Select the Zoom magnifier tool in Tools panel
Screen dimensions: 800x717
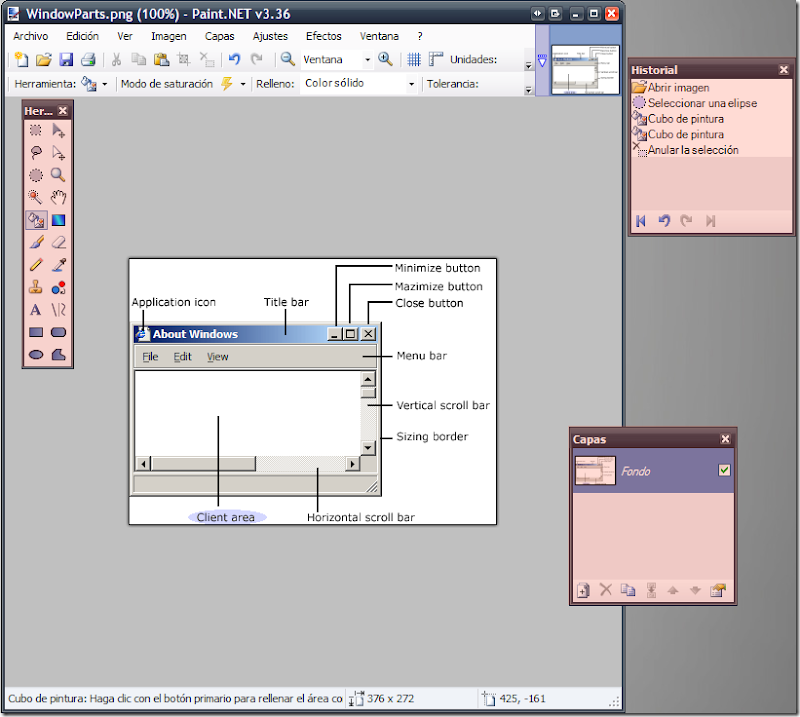point(58,176)
